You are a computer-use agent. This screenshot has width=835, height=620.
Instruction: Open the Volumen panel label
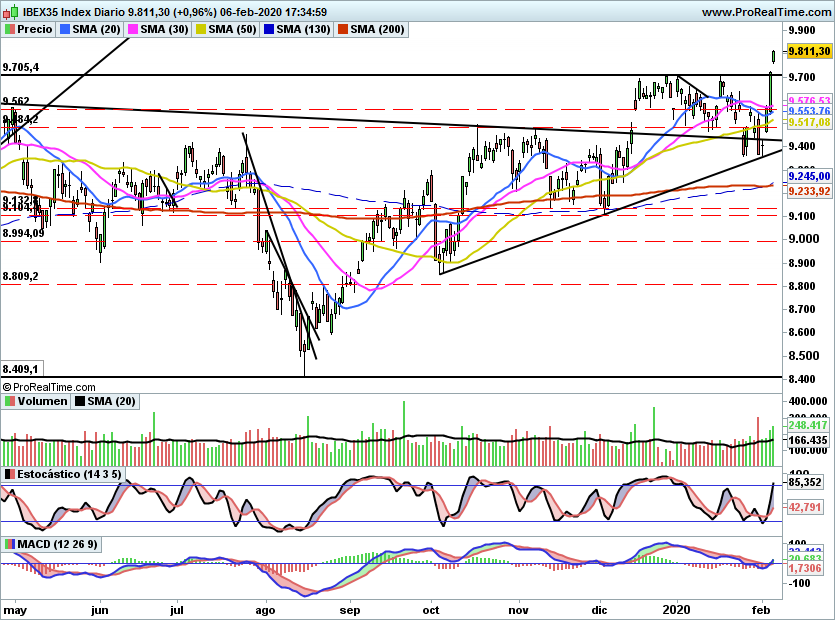[x=43, y=401]
